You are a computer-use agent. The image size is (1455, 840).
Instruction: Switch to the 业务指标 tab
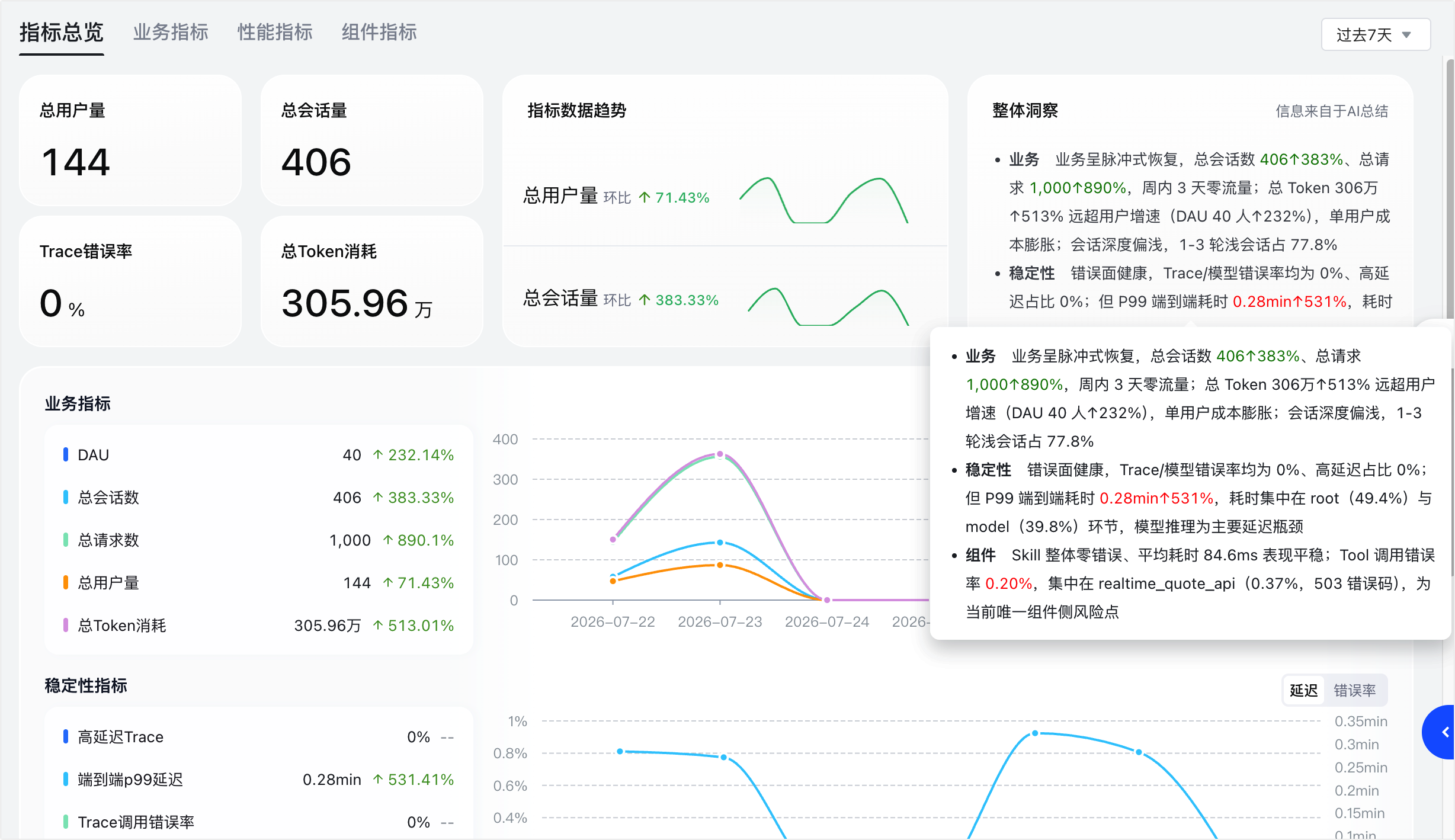[x=171, y=33]
